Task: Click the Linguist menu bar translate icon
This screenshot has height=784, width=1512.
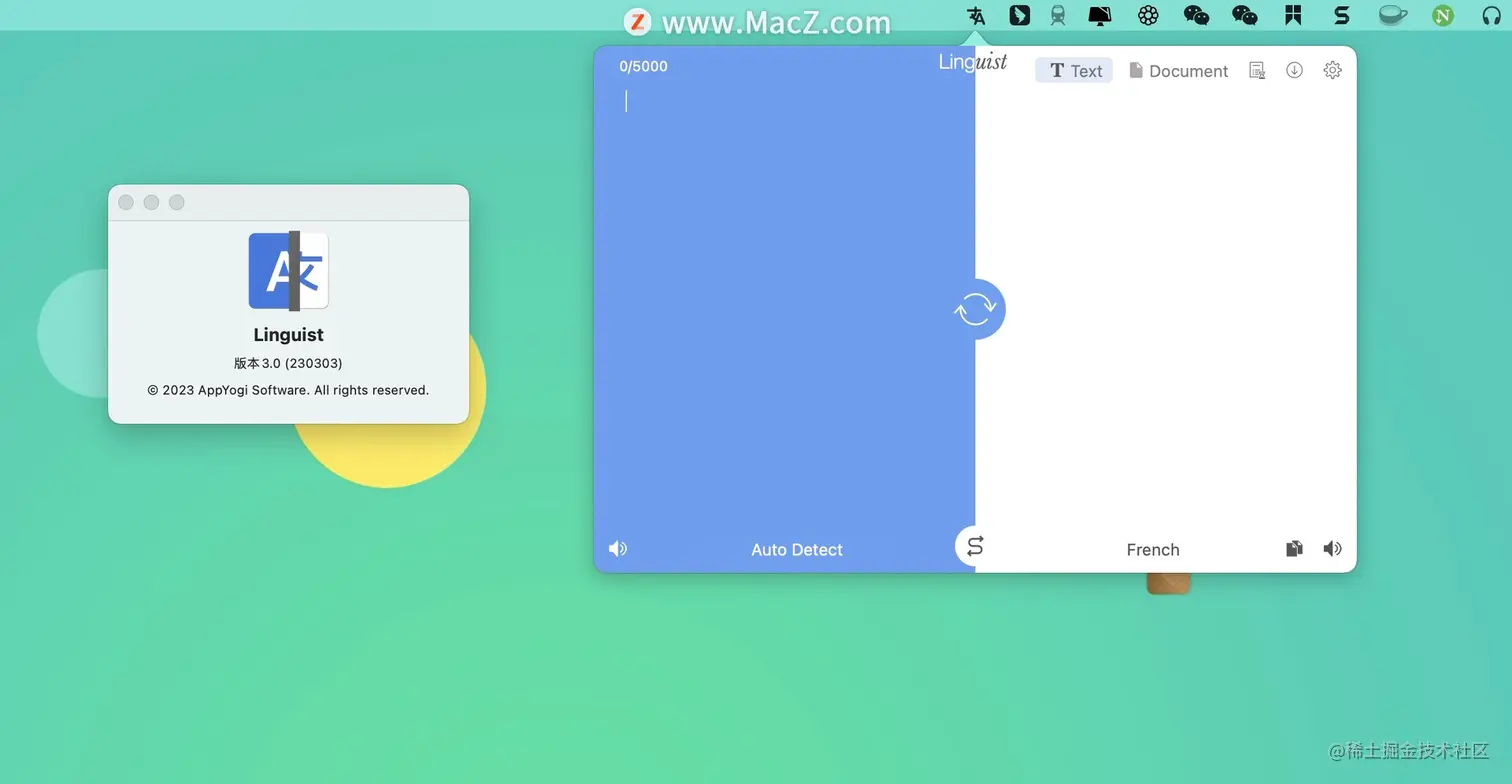Action: pyautogui.click(x=976, y=15)
